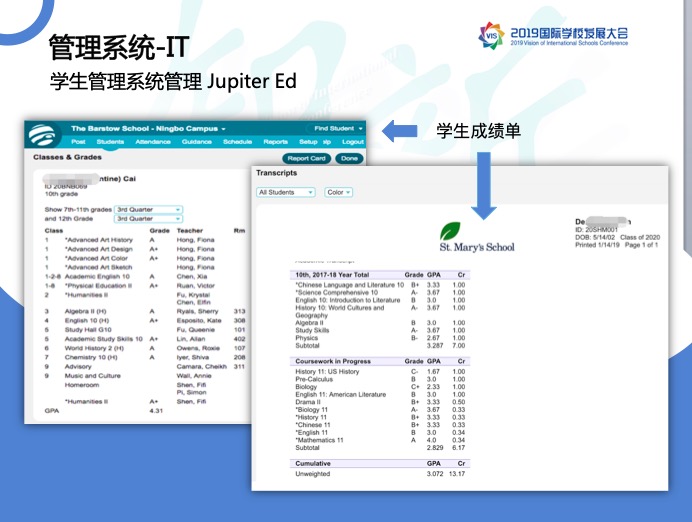Open the All Students dropdown in Transcripts
Image resolution: width=692 pixels, height=522 pixels.
coord(286,192)
